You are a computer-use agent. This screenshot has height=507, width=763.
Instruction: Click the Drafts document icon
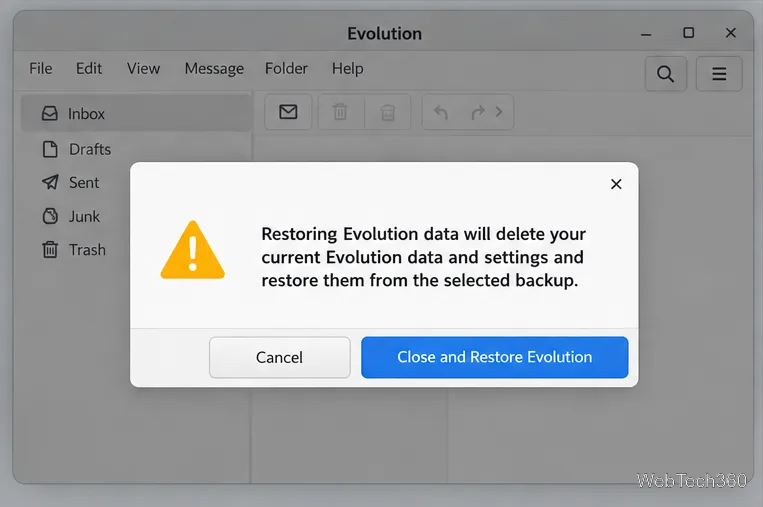pyautogui.click(x=50, y=149)
